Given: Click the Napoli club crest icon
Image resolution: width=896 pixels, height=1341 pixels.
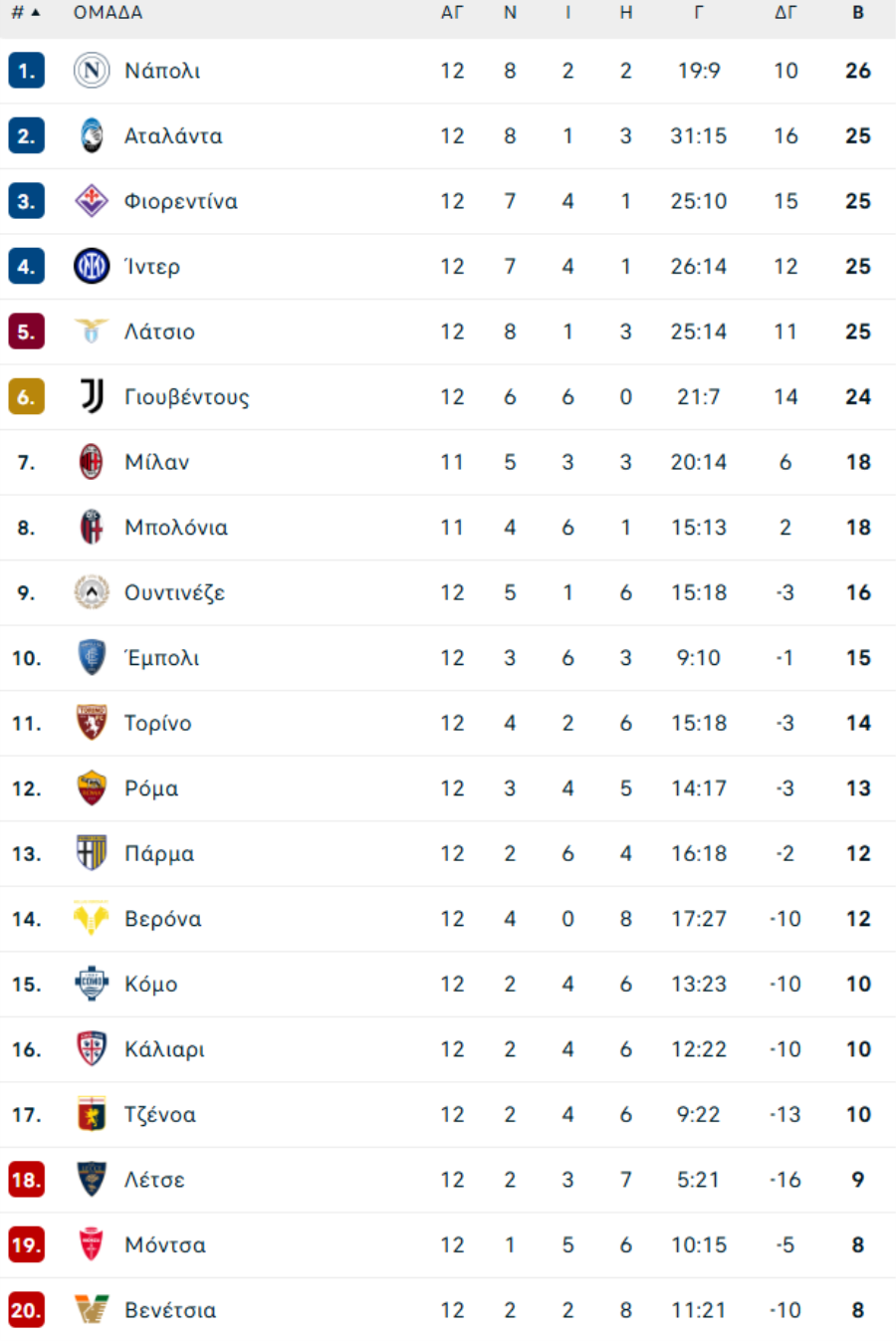Looking at the screenshot, I should pos(92,71).
